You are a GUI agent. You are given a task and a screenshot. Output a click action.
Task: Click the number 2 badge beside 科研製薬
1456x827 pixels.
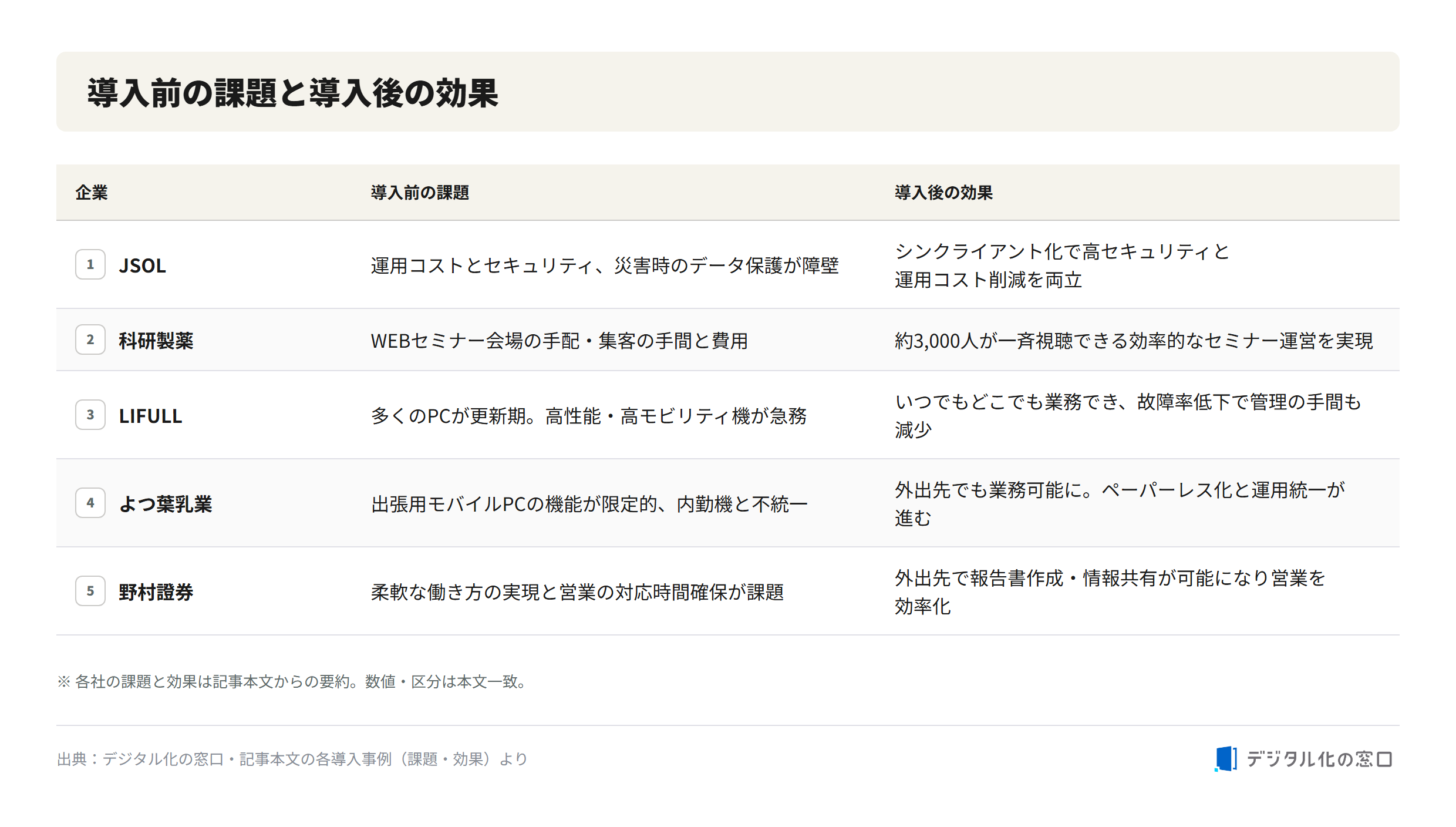pyautogui.click(x=90, y=339)
